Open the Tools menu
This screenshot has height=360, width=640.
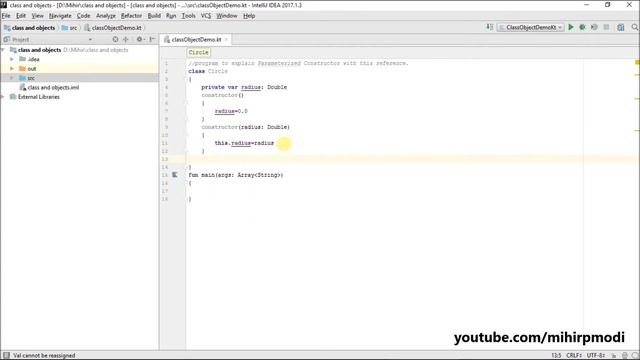tap(189, 16)
